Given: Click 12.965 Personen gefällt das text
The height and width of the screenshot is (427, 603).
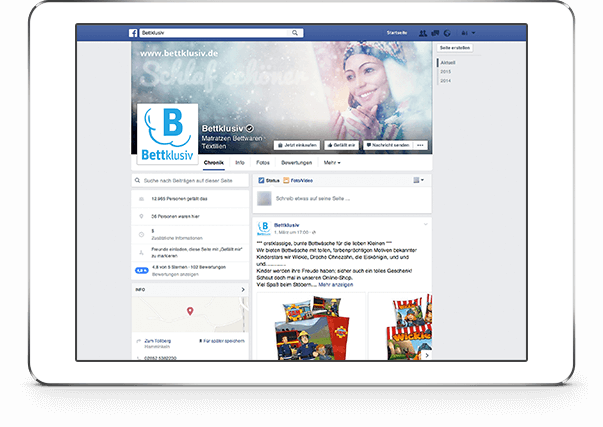Looking at the screenshot, I should pyautogui.click(x=179, y=199).
